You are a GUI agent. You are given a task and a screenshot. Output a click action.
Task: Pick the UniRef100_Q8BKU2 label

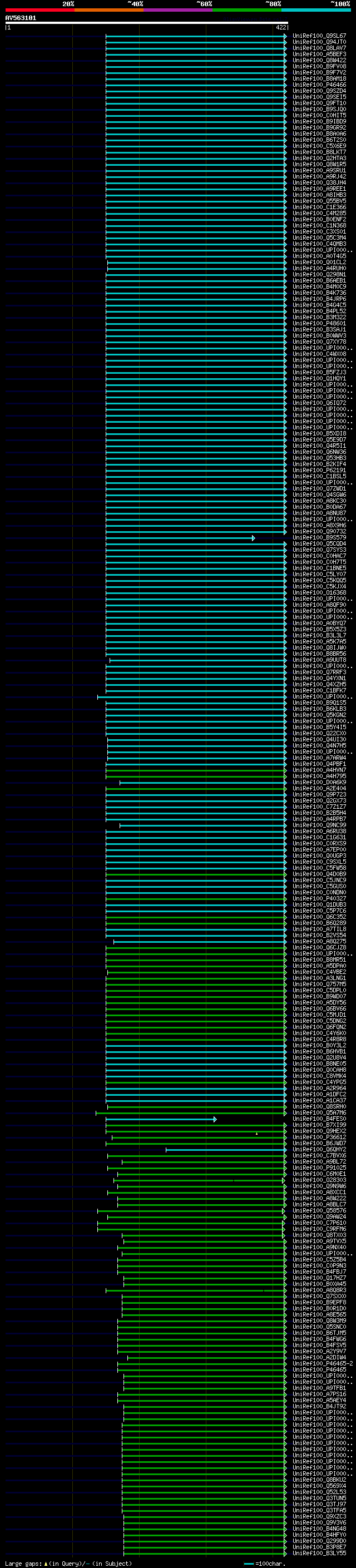[x=319, y=1480]
